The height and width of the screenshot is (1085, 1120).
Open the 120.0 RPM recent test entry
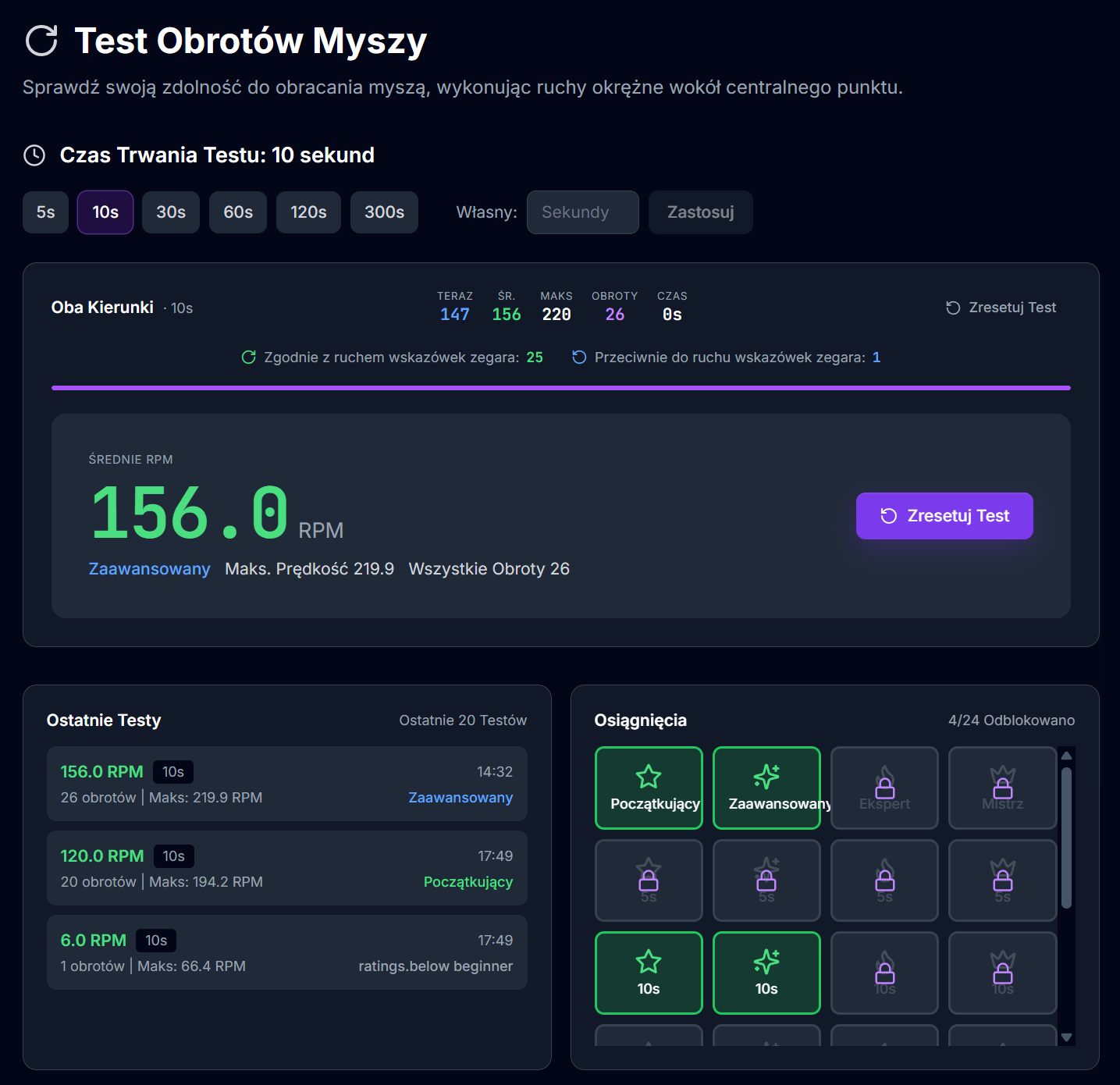coord(287,868)
